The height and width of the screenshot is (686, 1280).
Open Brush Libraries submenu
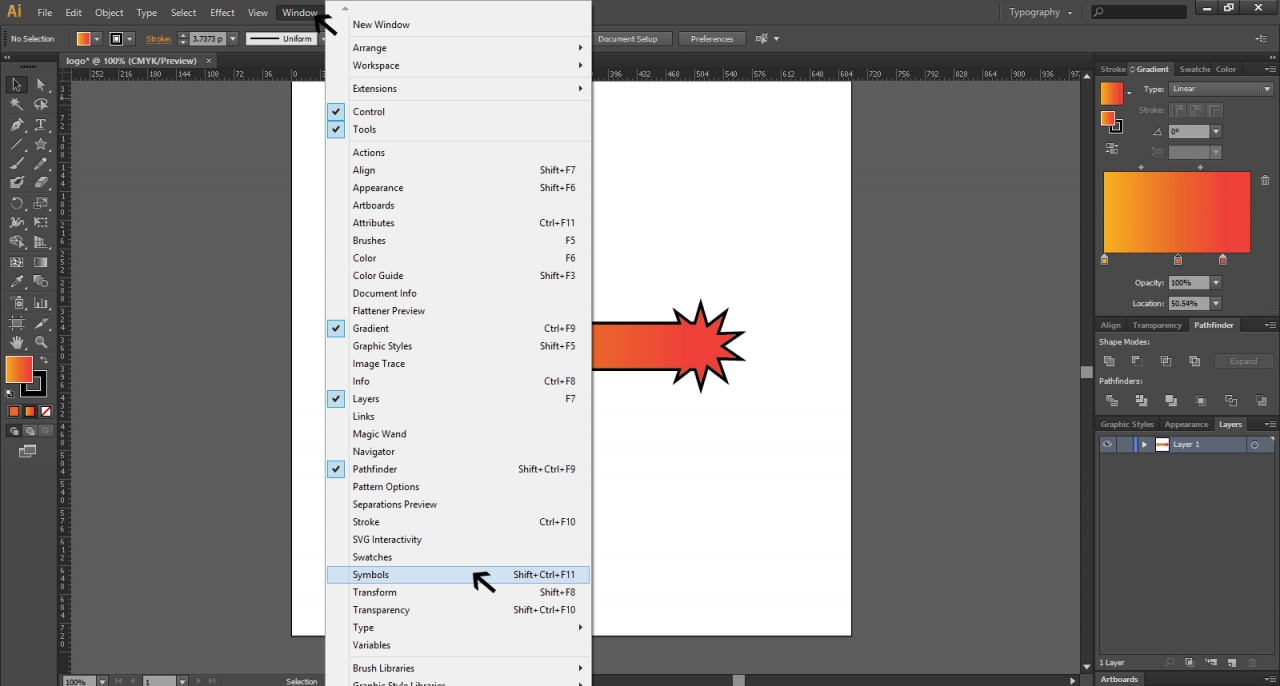458,668
